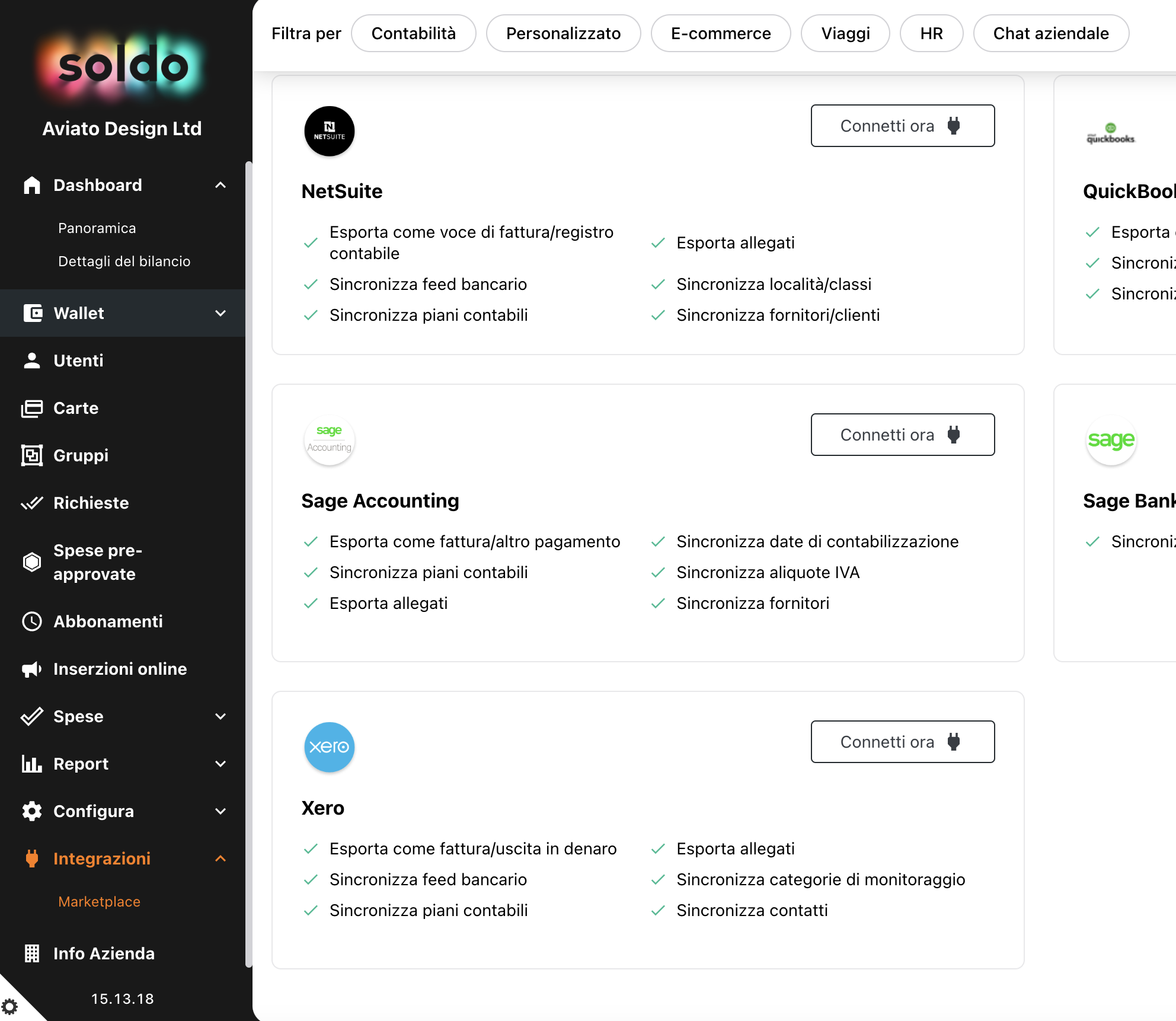This screenshot has height=1021, width=1176.
Task: Click the gear icon in bottom-left corner
Action: [9, 1006]
